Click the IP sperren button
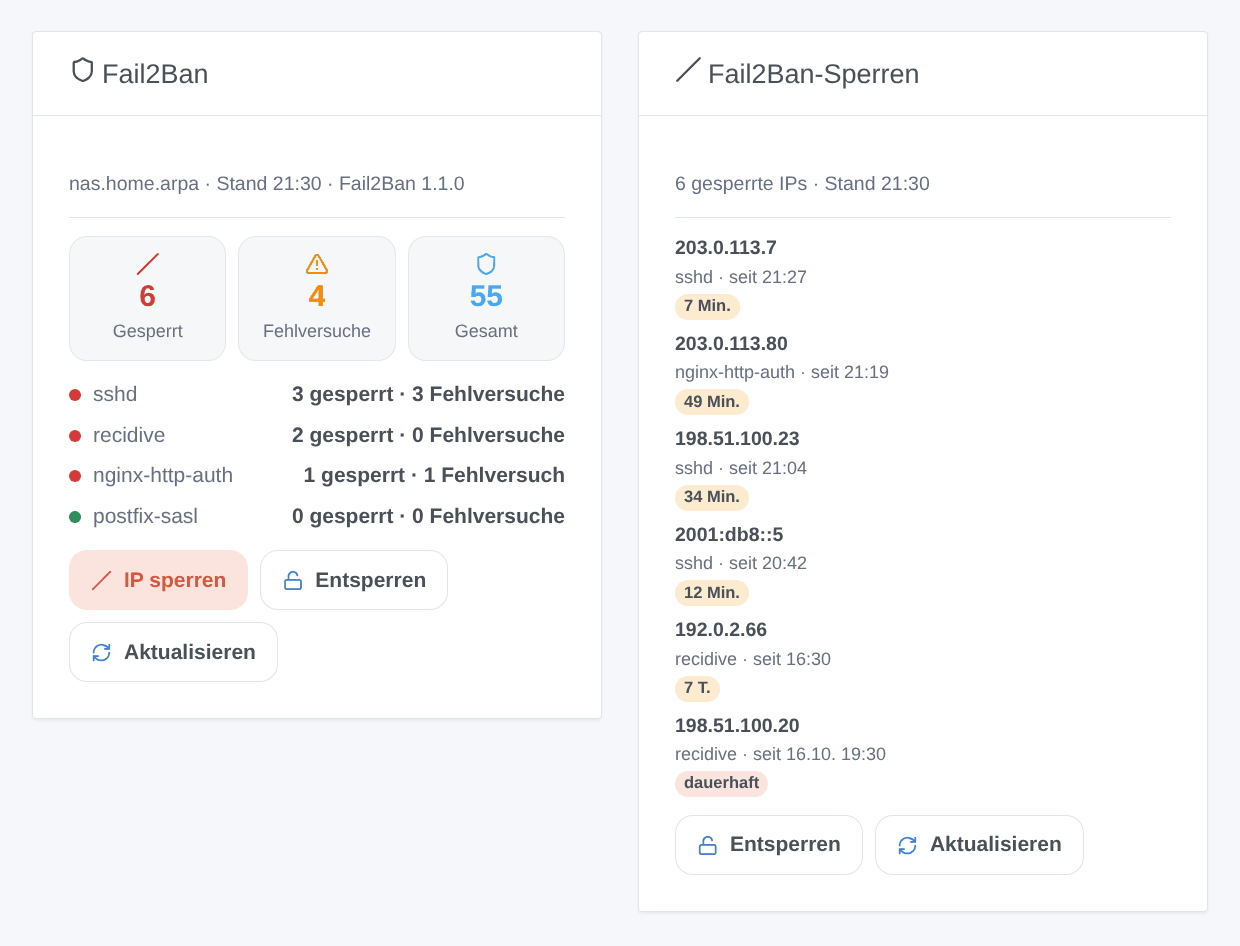1240x946 pixels. click(x=158, y=580)
